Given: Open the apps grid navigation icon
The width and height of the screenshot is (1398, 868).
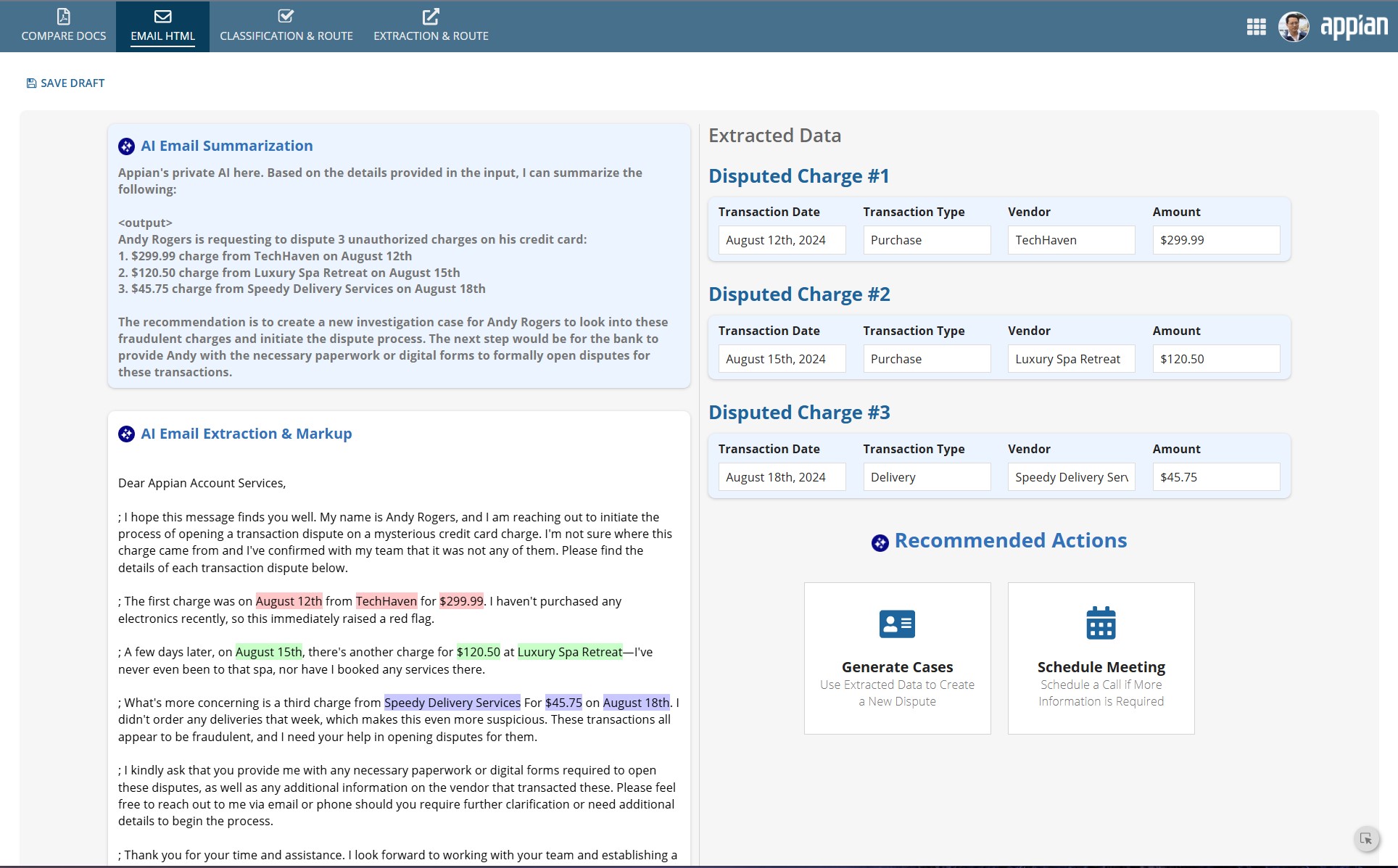Looking at the screenshot, I should 1256,27.
